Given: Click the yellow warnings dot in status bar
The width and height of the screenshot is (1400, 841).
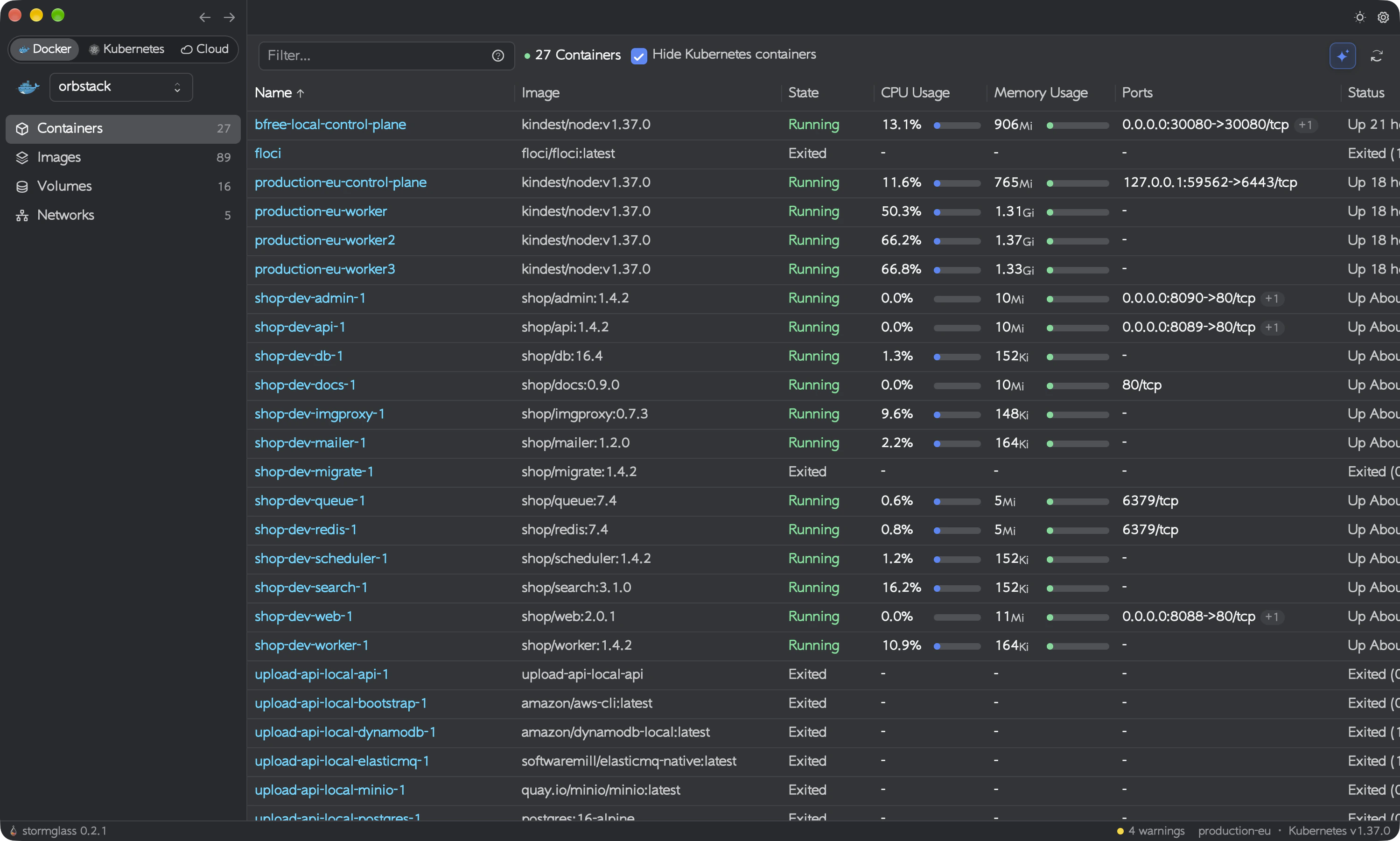Looking at the screenshot, I should click(1120, 831).
